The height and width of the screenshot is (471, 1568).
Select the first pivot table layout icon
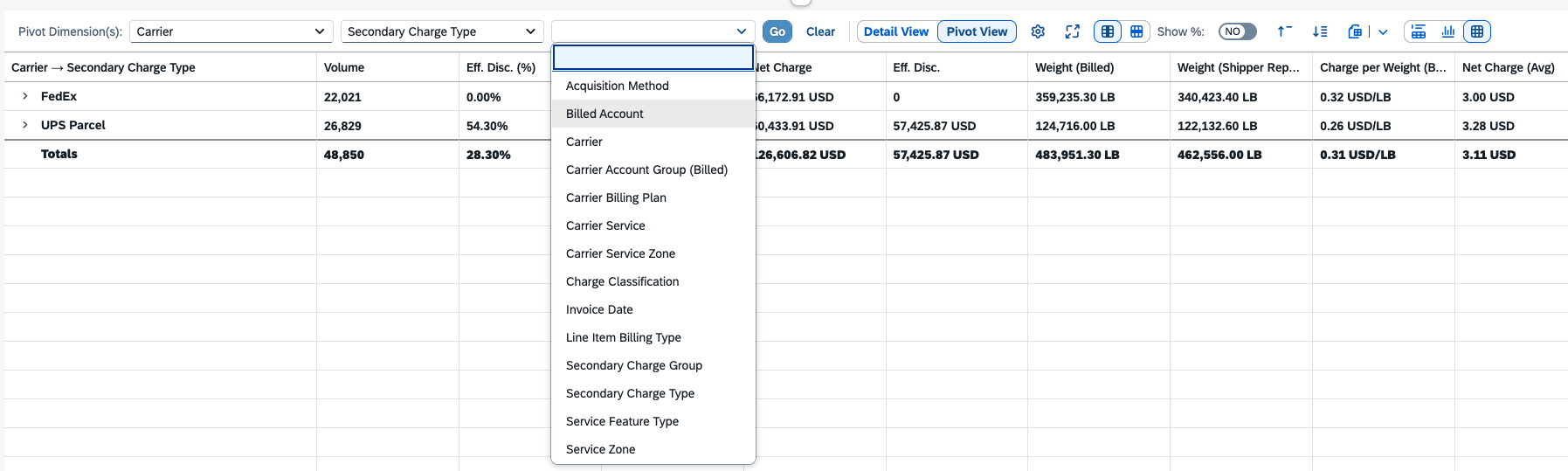pos(1108,31)
